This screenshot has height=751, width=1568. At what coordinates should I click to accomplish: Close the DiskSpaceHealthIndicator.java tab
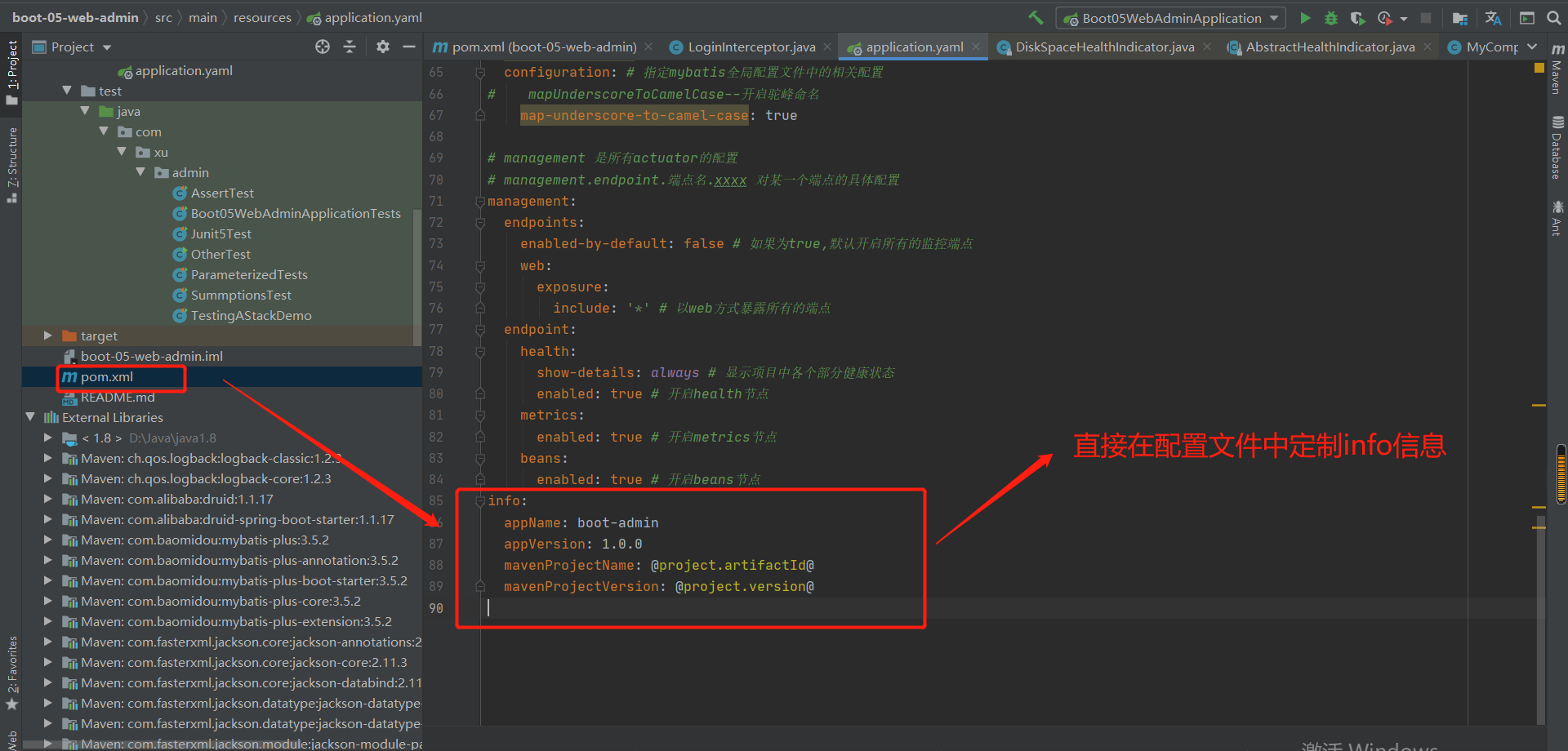(1207, 47)
